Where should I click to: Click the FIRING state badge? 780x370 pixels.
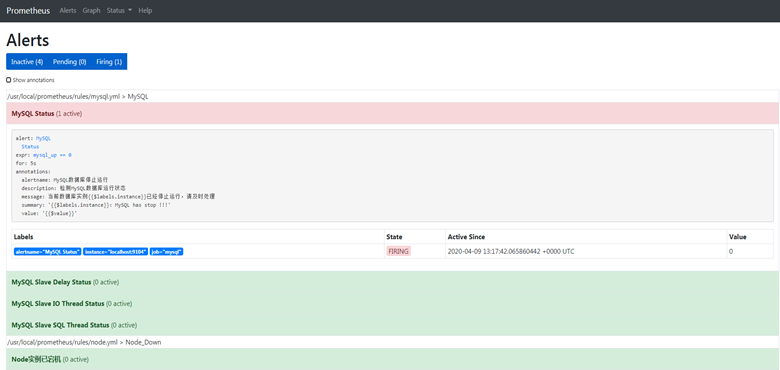point(398,252)
